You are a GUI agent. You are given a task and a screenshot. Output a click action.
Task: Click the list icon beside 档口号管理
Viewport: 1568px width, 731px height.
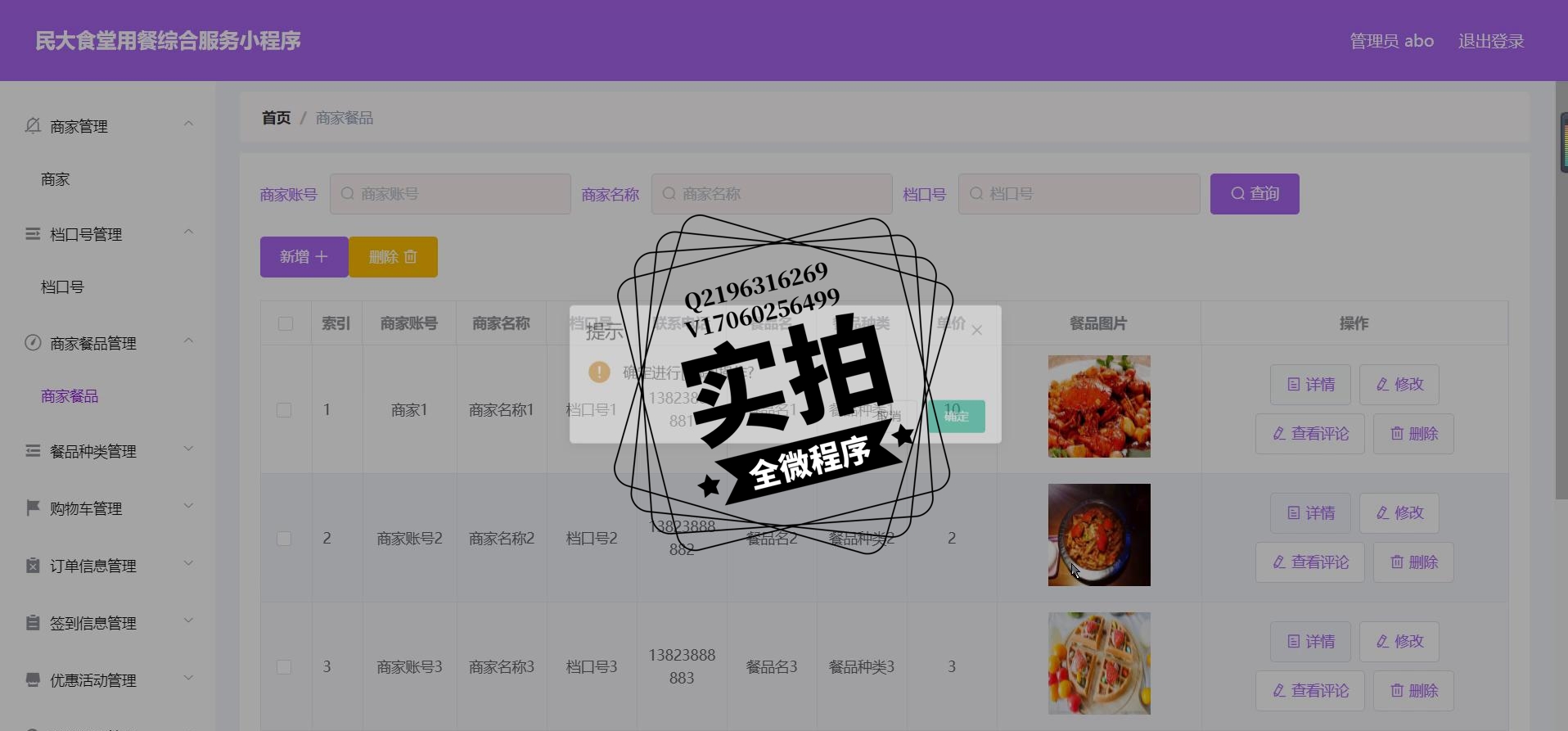pyautogui.click(x=33, y=234)
